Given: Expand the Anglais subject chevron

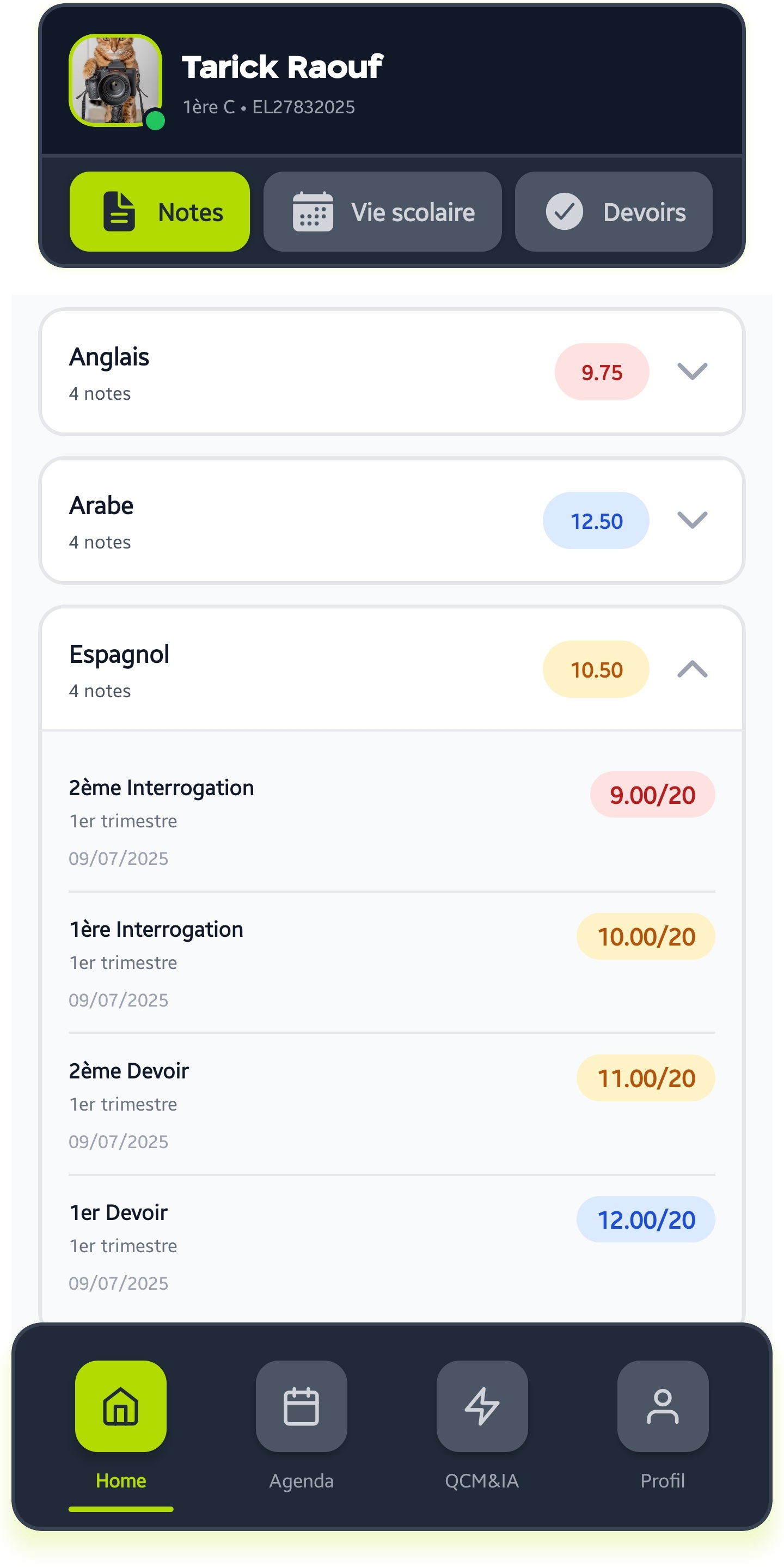Looking at the screenshot, I should (691, 371).
